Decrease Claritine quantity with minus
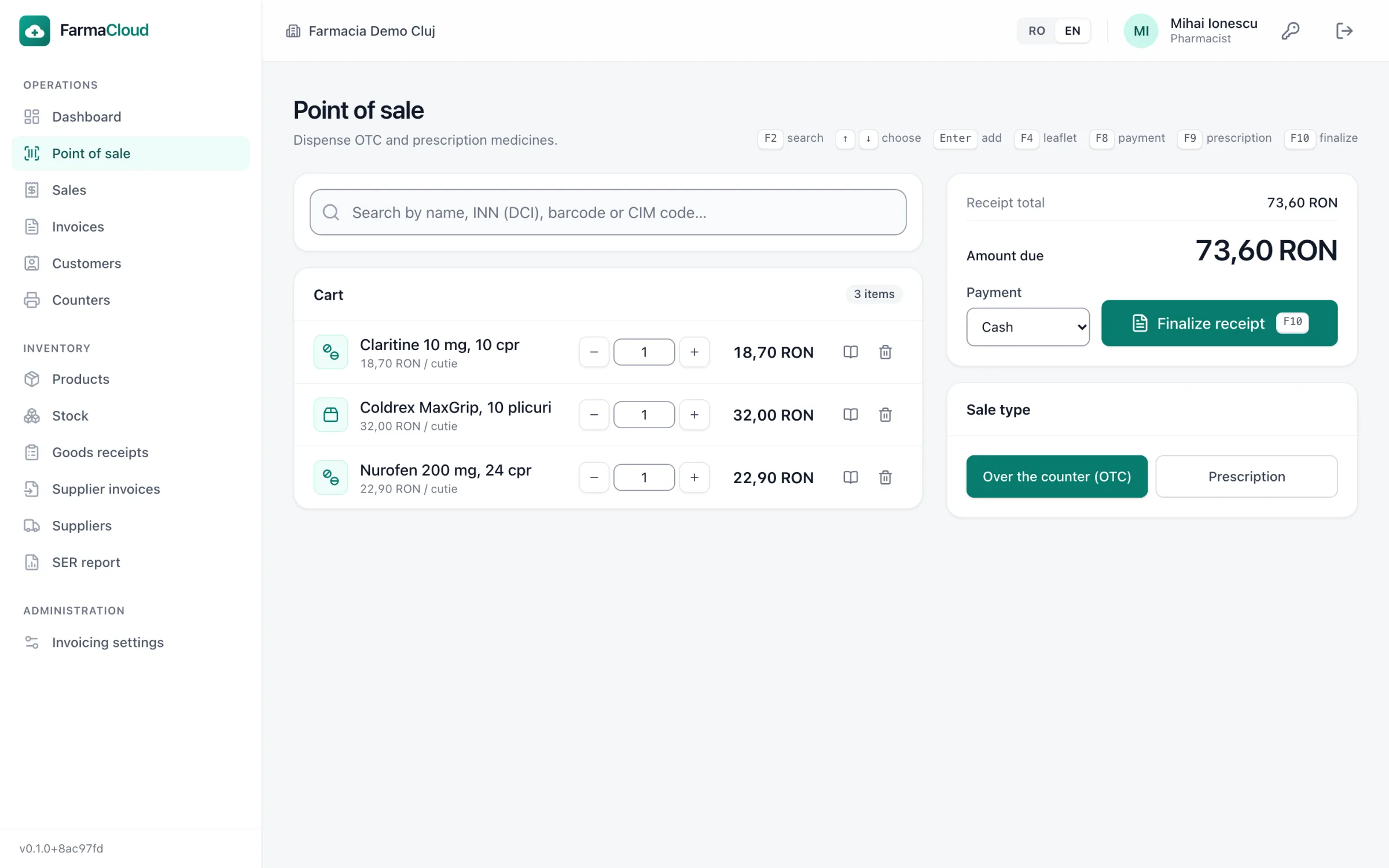The image size is (1389, 868). tap(594, 352)
